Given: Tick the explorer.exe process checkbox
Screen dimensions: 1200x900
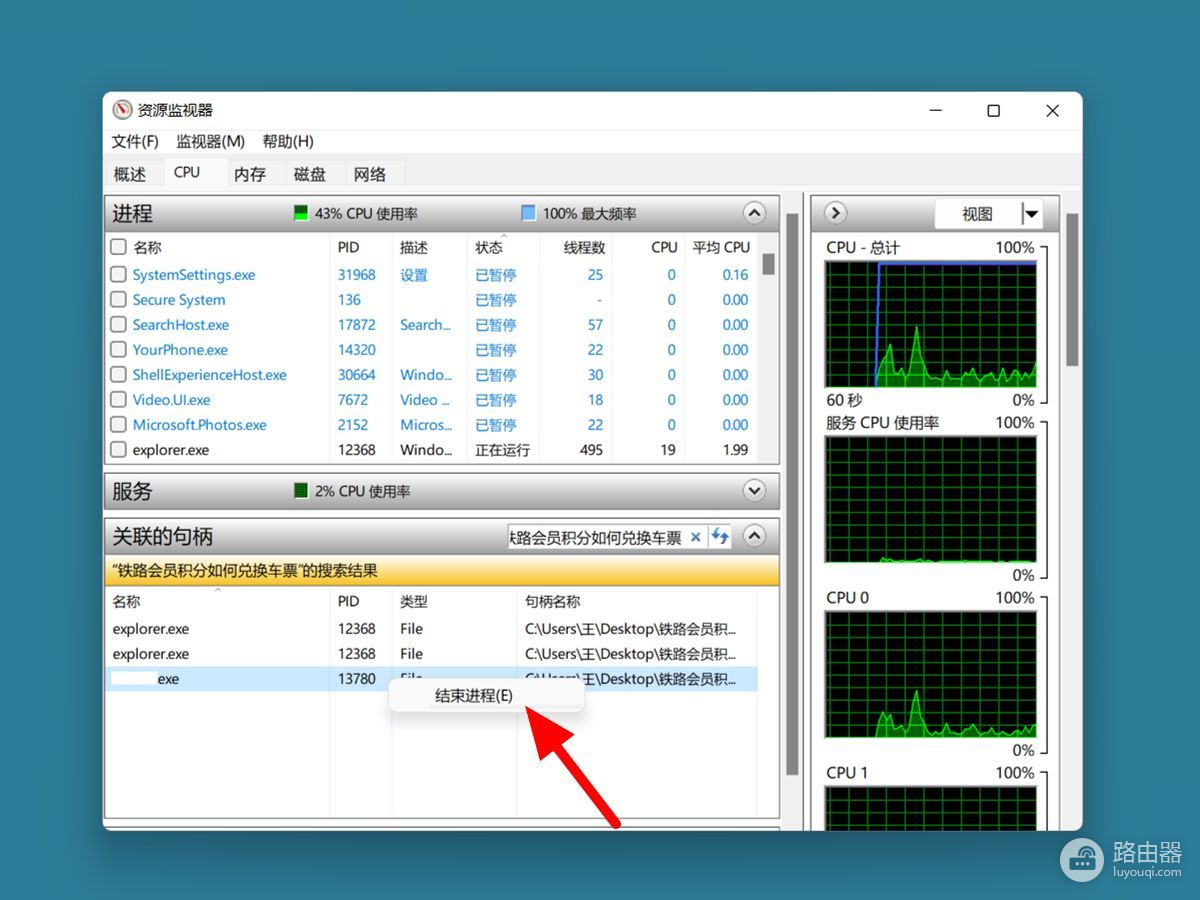Looking at the screenshot, I should [x=118, y=450].
